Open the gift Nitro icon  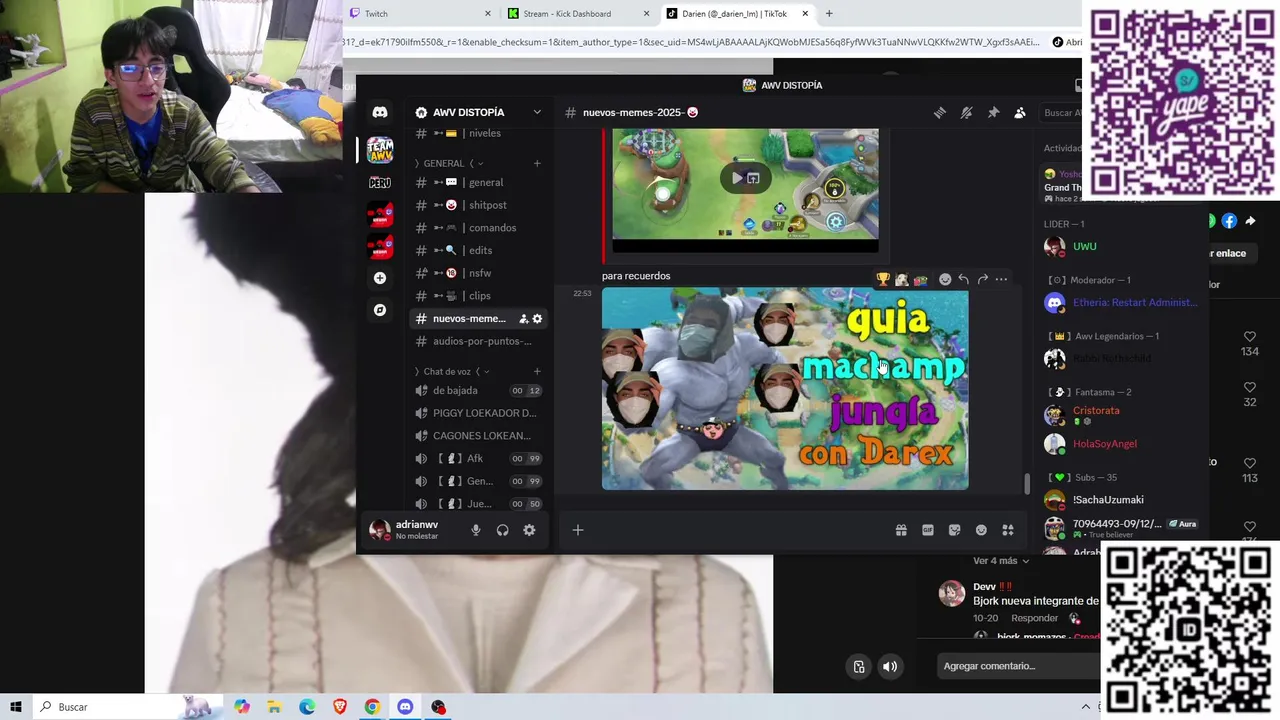(x=901, y=530)
